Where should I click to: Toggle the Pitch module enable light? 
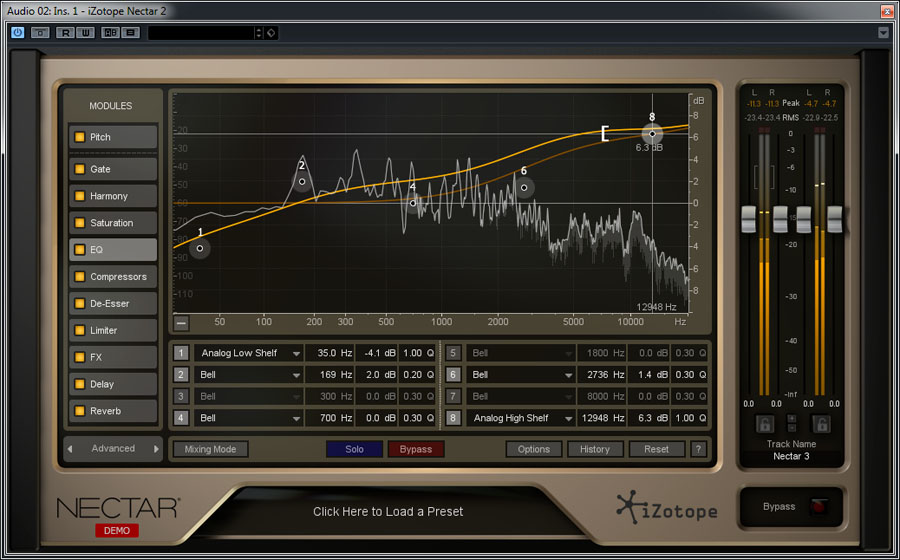tap(78, 137)
